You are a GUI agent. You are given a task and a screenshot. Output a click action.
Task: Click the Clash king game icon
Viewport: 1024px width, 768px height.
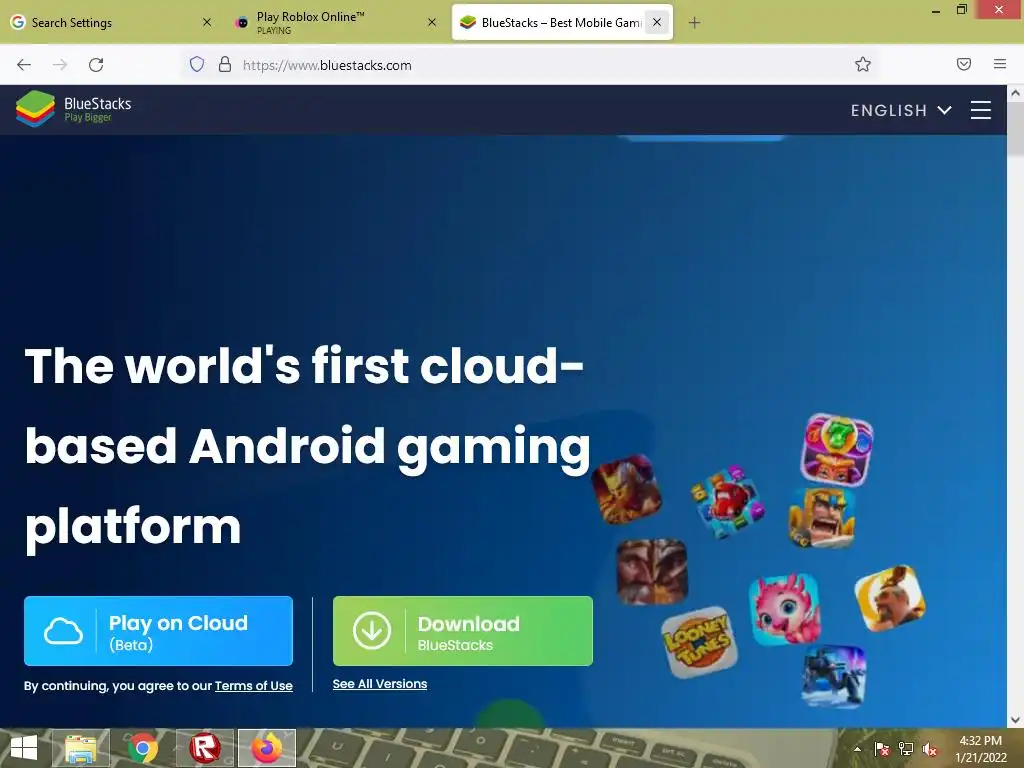[822, 517]
